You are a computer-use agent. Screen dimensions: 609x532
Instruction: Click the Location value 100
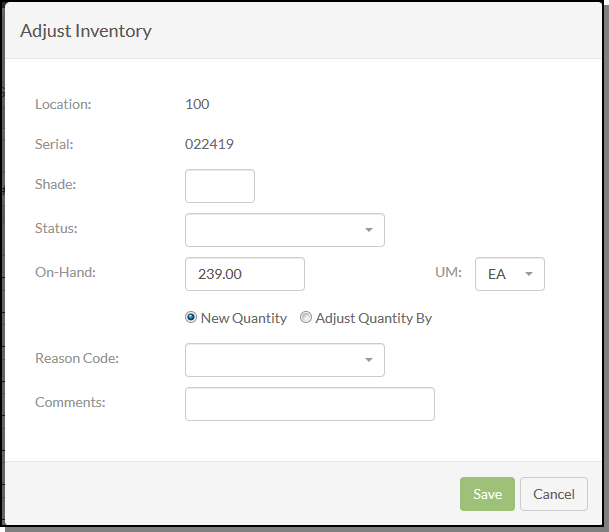[x=197, y=104]
